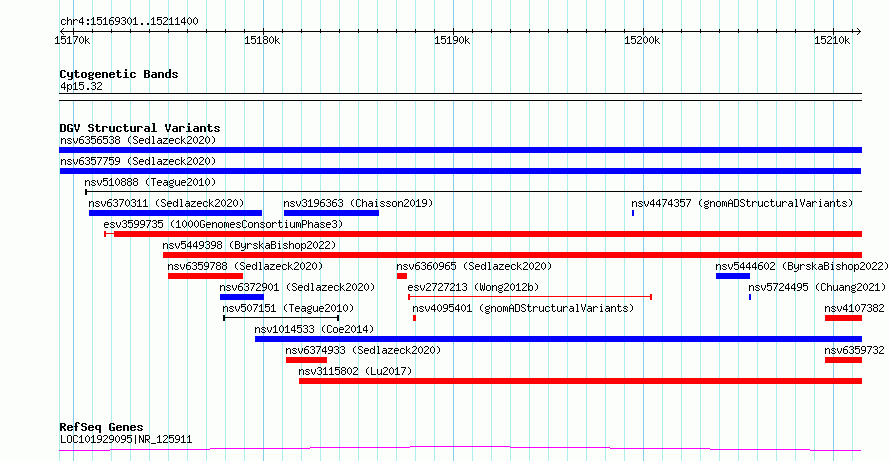Click the nsv6359788 (Sedlazeck2020) label

(x=245, y=266)
